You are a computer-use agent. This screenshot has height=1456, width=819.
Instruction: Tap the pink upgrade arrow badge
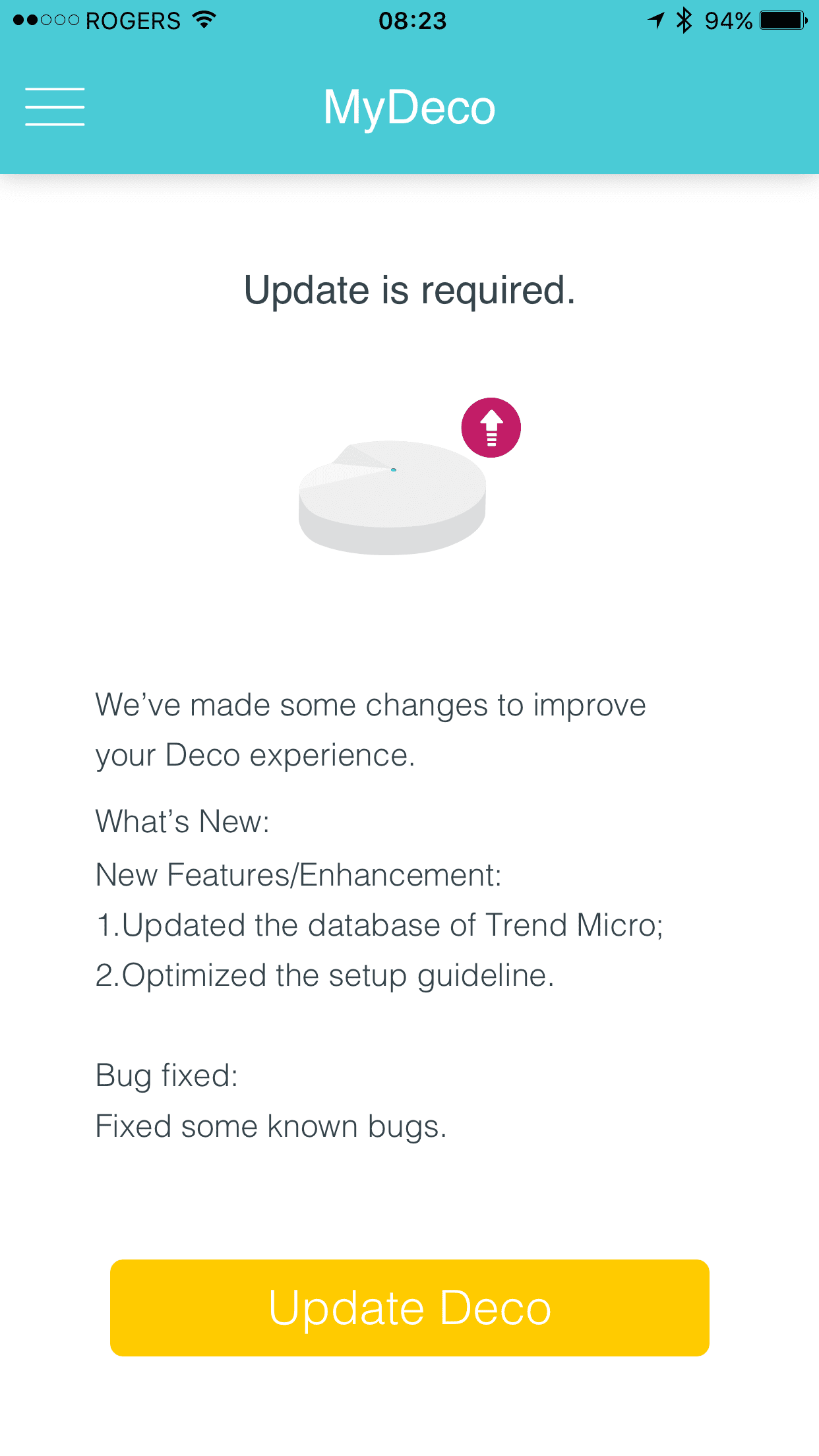491,427
